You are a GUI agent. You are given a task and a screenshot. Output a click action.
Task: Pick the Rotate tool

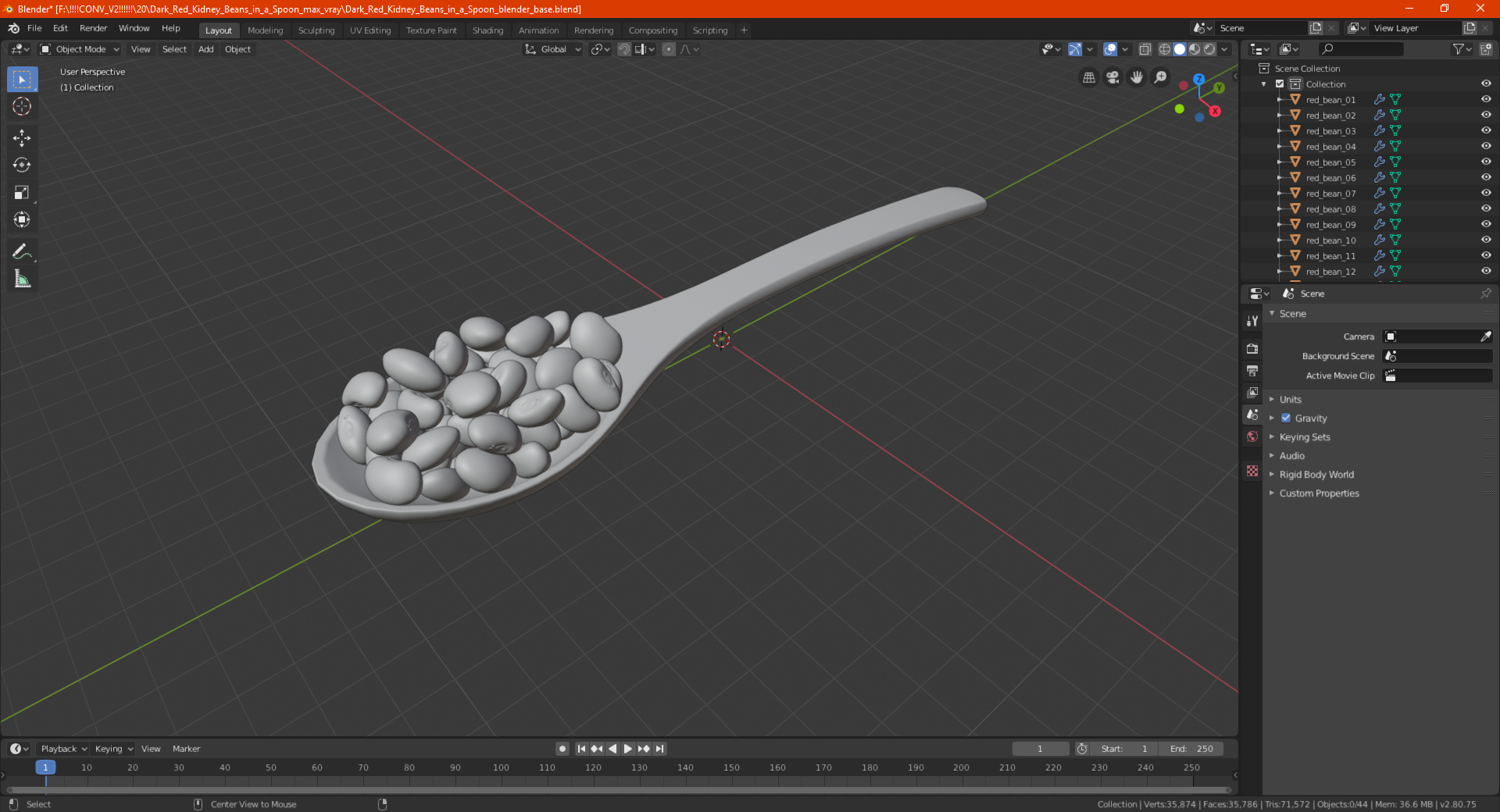(x=22, y=166)
